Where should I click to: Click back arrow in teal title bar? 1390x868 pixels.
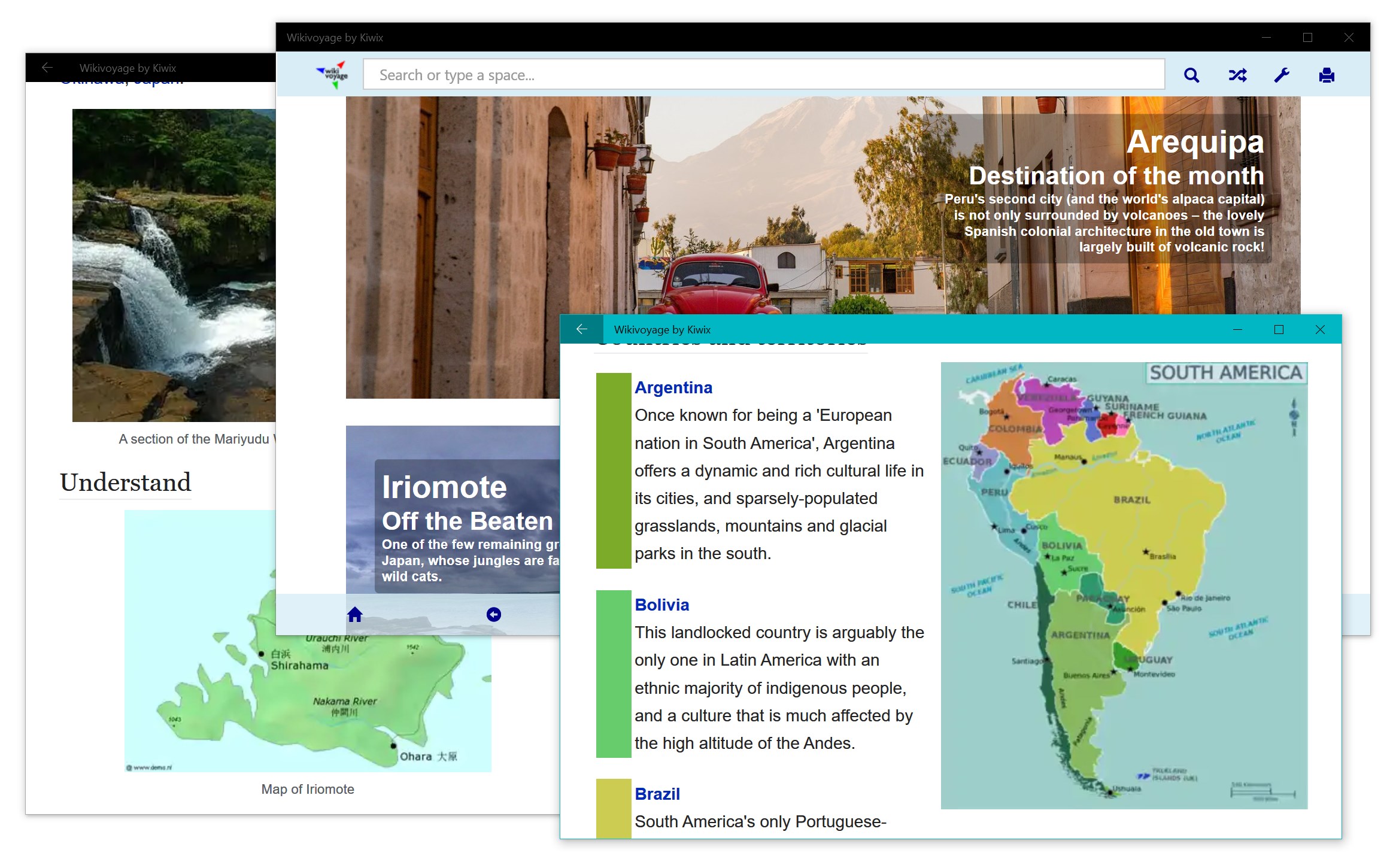coord(581,329)
